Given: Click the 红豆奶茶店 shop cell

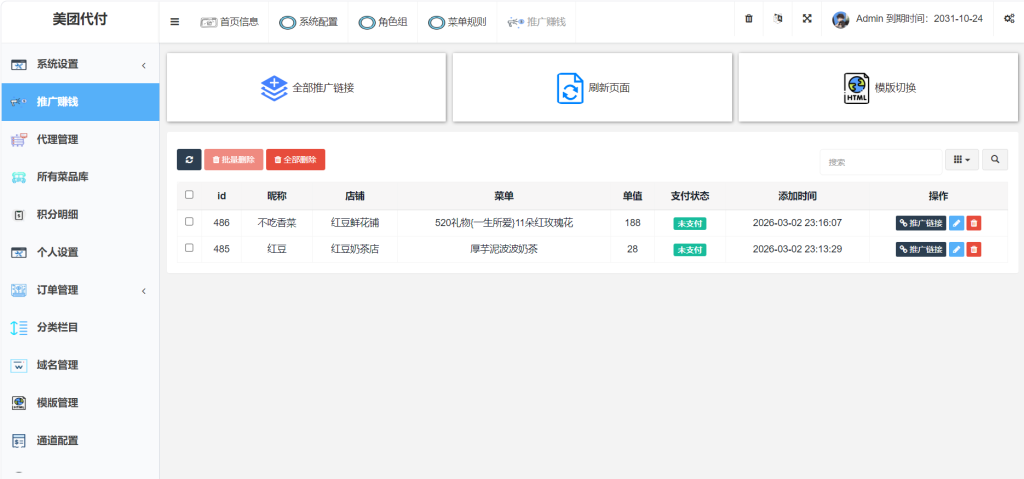Looking at the screenshot, I should (355, 249).
